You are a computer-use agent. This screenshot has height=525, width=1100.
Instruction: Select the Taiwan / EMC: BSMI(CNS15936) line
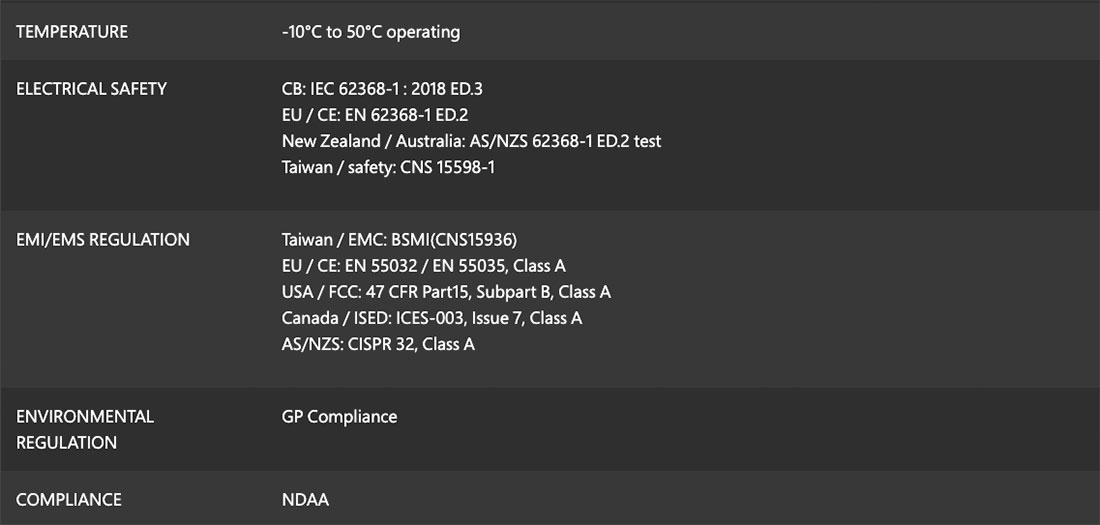[x=400, y=240]
